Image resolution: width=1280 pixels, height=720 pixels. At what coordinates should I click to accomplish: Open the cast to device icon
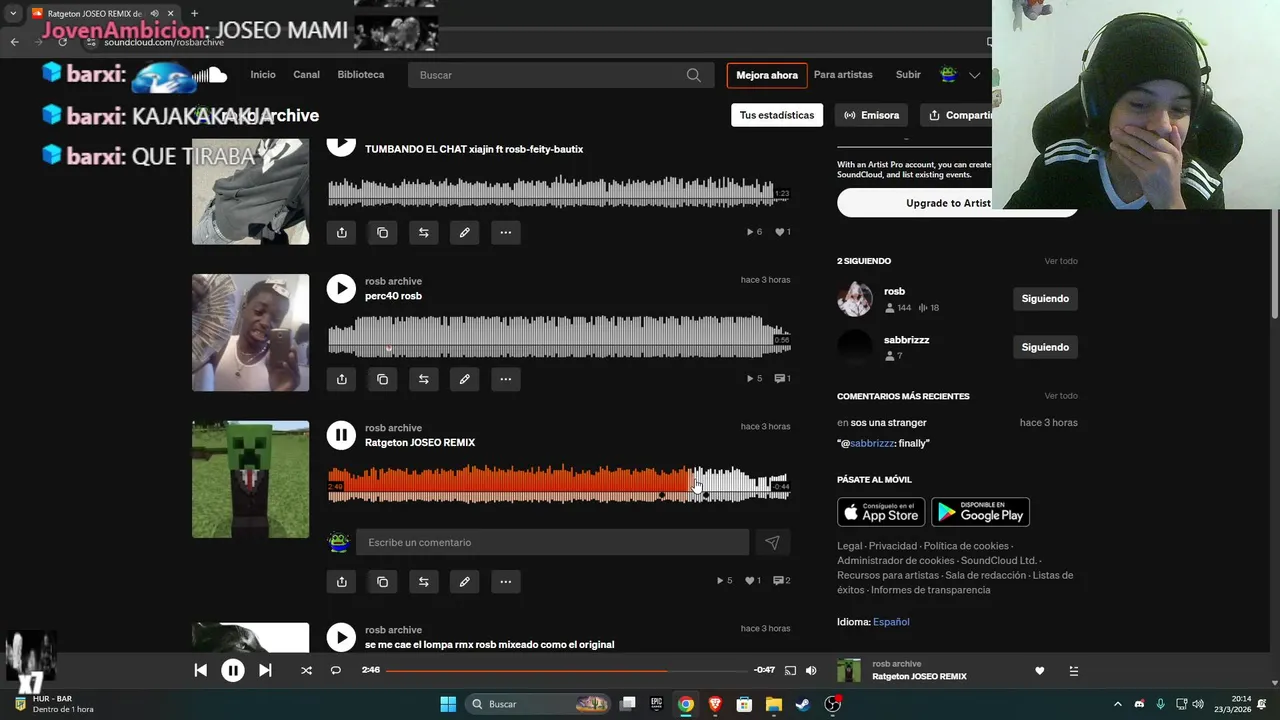790,670
